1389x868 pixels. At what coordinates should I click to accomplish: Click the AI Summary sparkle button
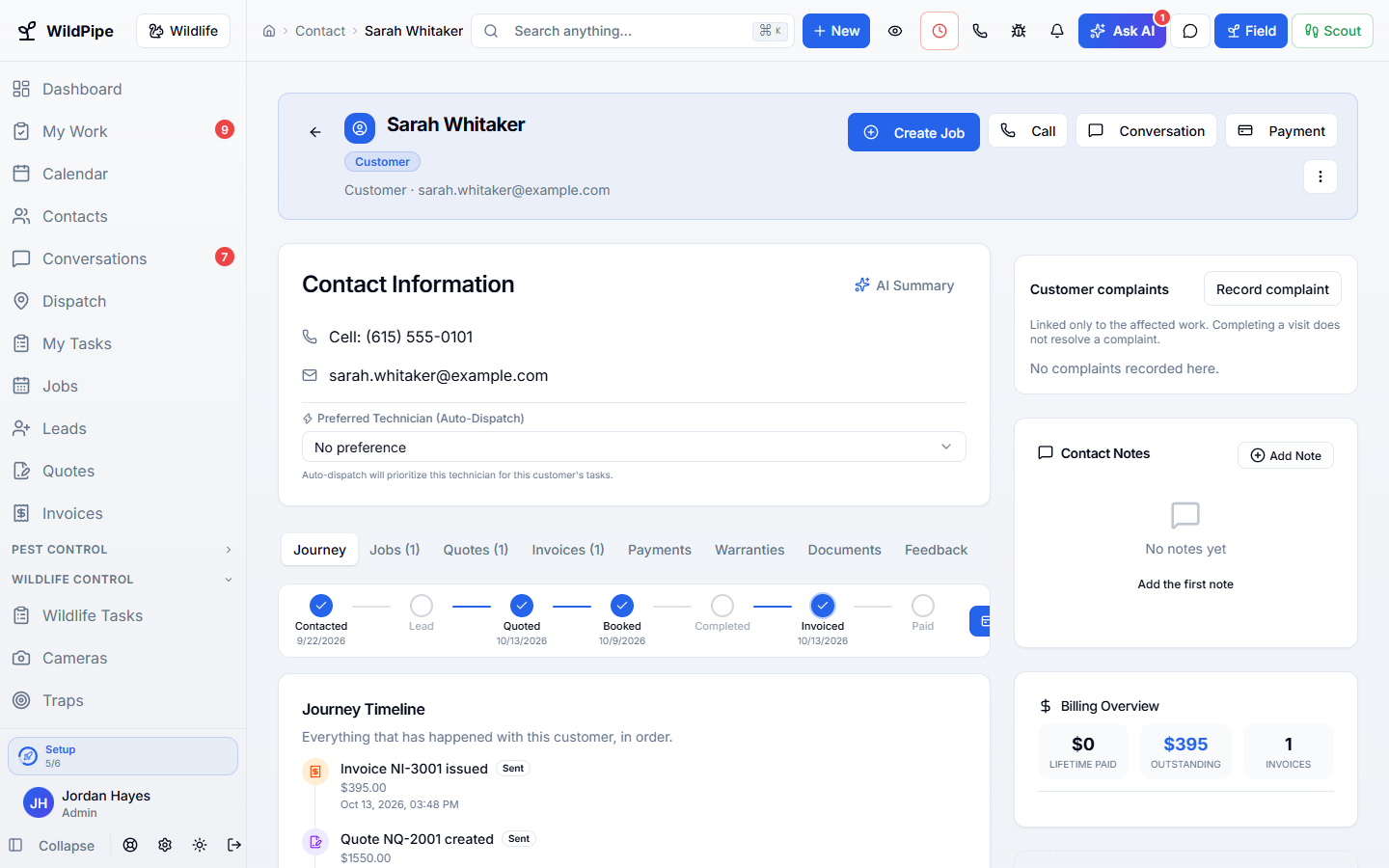[x=904, y=285]
